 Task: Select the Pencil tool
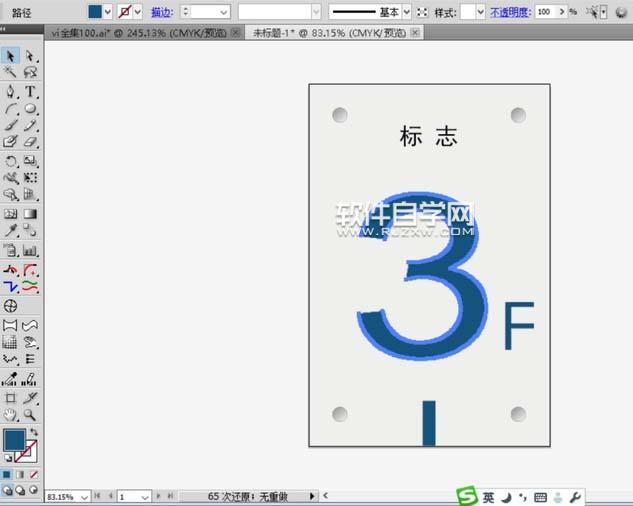click(30, 125)
